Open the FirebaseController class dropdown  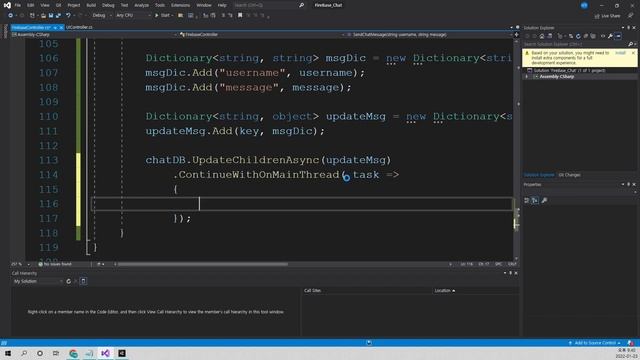click(x=261, y=35)
